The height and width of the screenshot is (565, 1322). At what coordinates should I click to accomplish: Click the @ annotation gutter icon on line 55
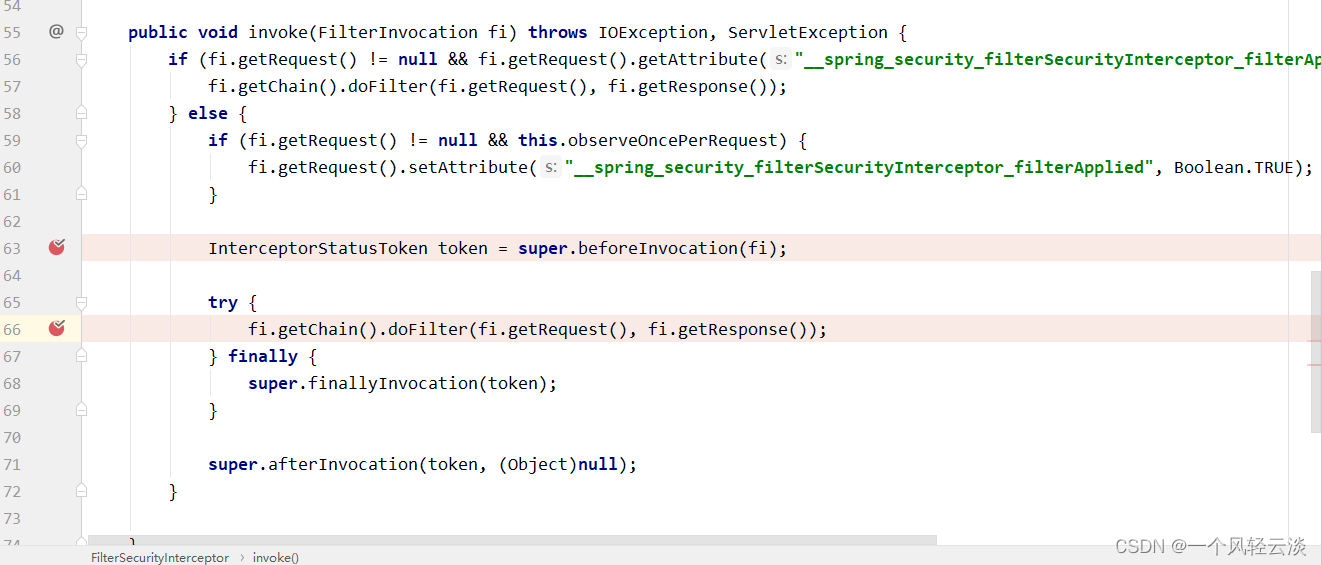coord(56,32)
